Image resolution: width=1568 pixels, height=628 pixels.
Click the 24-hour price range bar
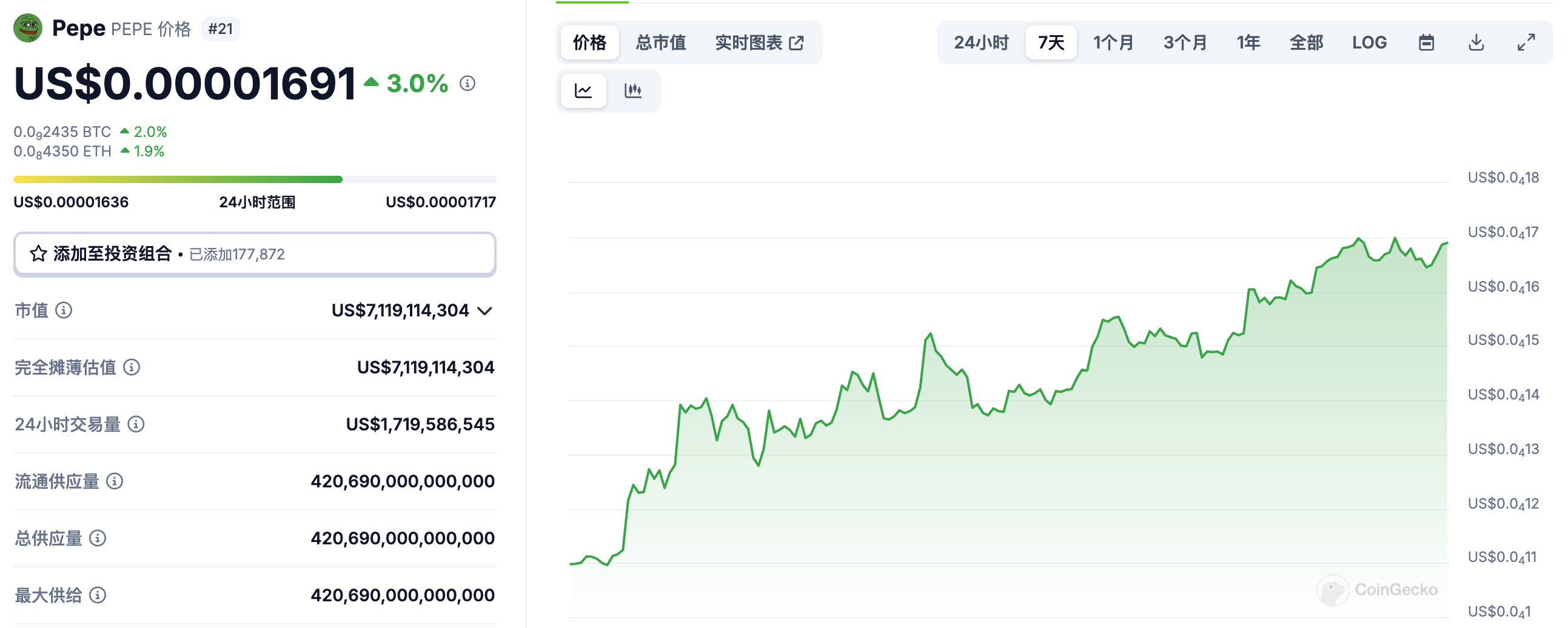tap(255, 179)
